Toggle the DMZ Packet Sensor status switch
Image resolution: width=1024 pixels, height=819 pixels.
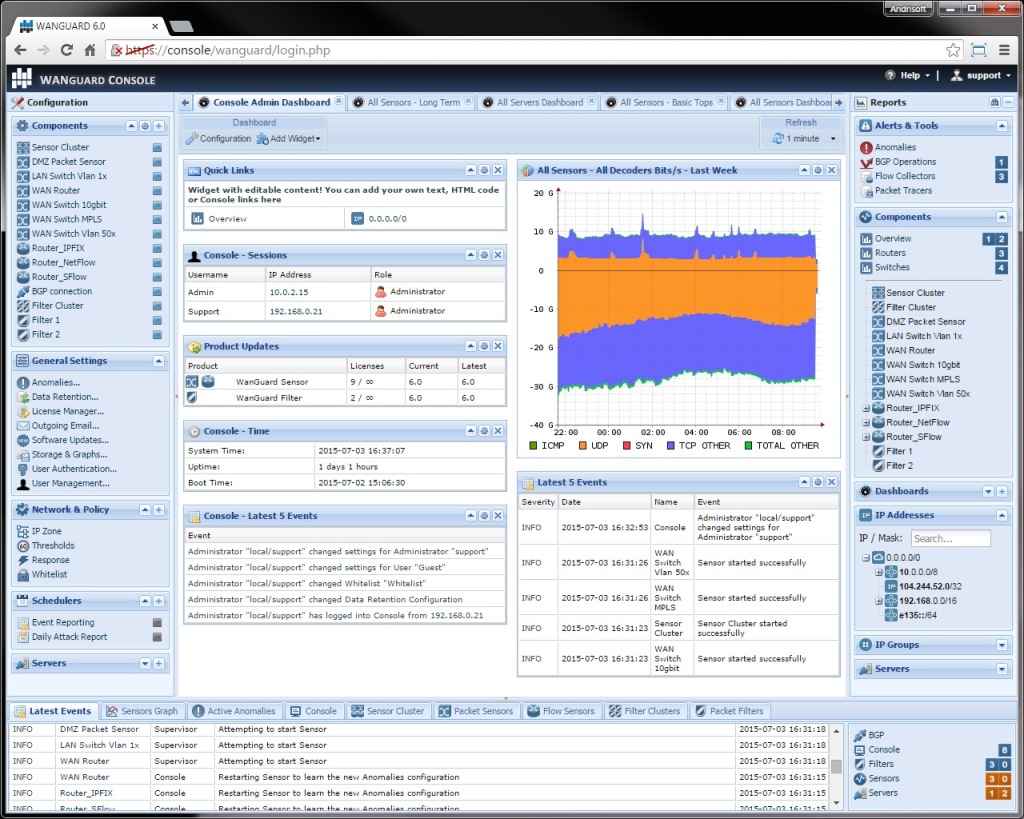[155, 161]
